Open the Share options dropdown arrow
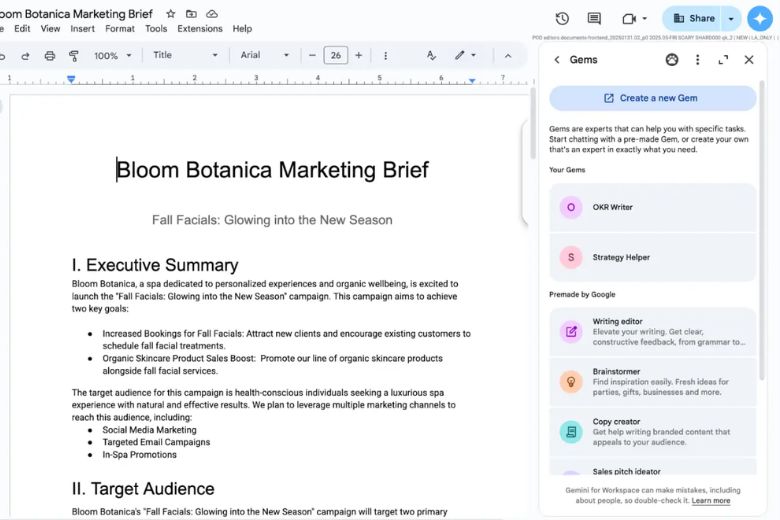The height and width of the screenshot is (520, 780). [731, 18]
